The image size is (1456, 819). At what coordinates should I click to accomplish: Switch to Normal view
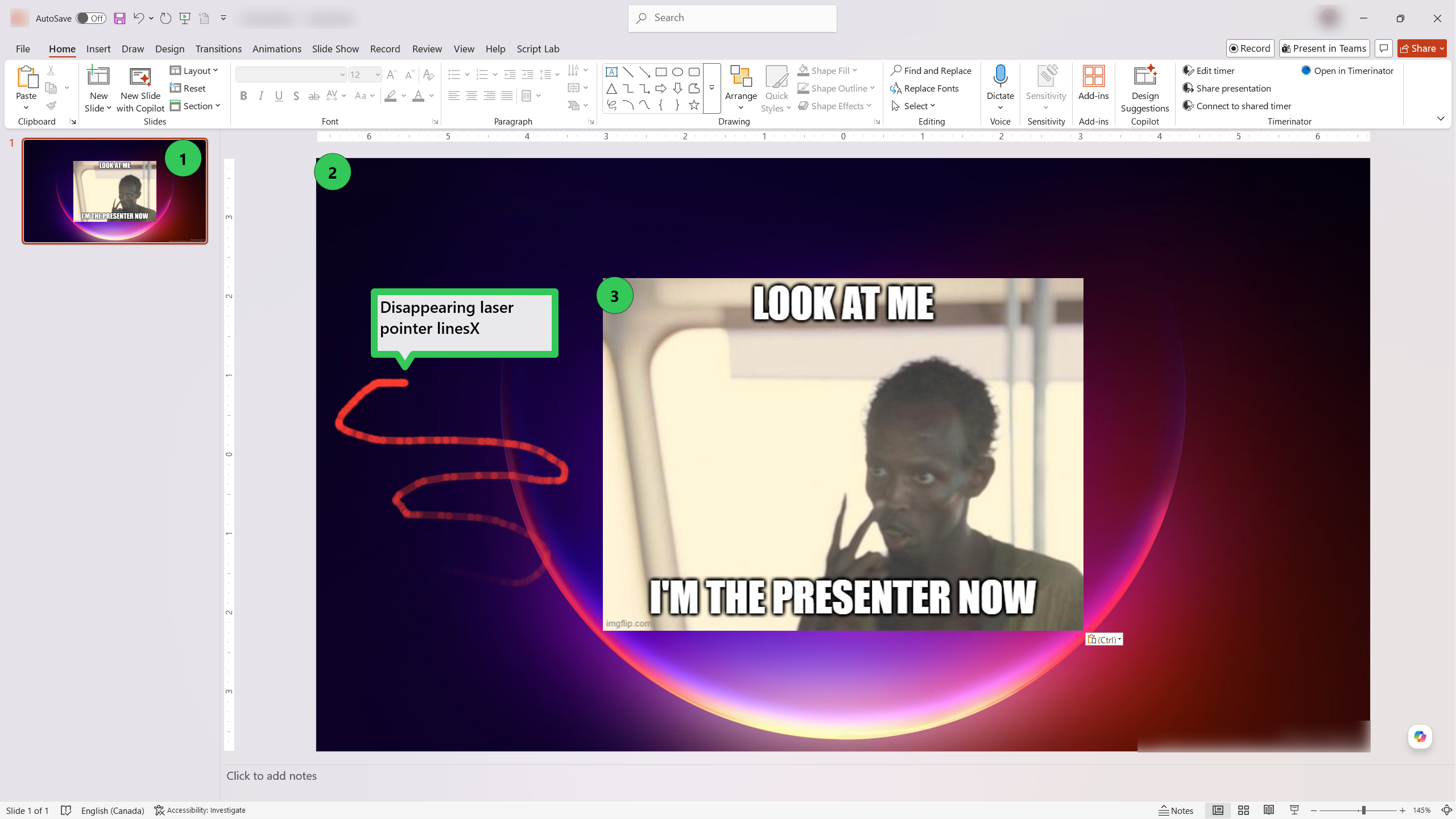pos(1218,810)
